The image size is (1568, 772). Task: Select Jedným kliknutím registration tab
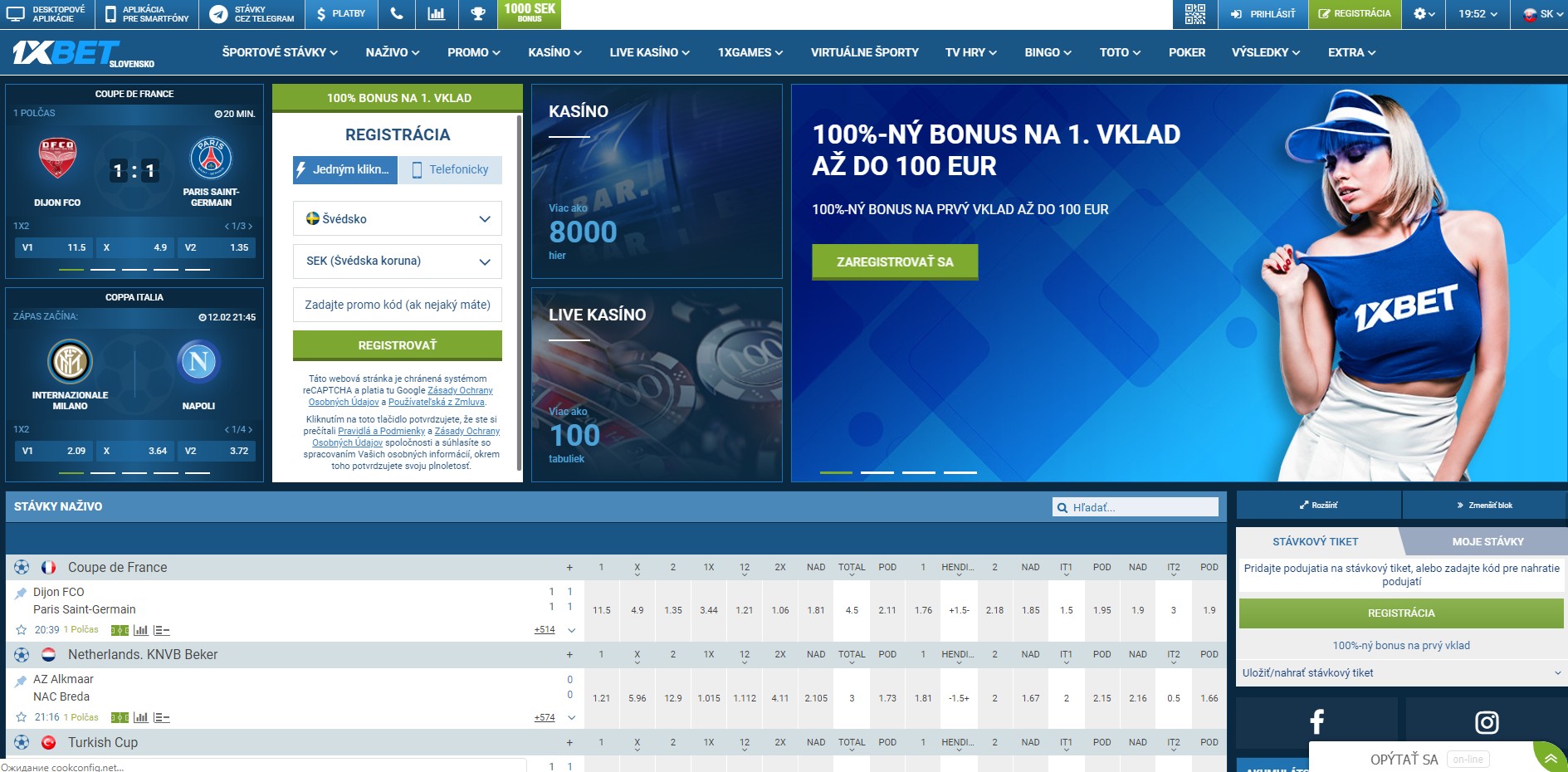point(345,169)
